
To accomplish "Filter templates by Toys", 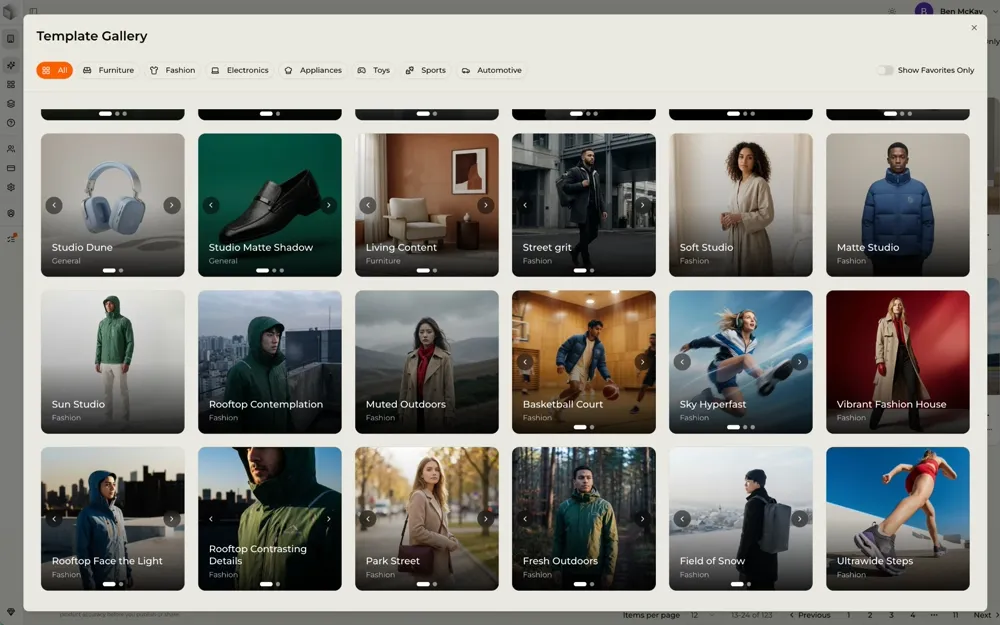I will tap(374, 70).
